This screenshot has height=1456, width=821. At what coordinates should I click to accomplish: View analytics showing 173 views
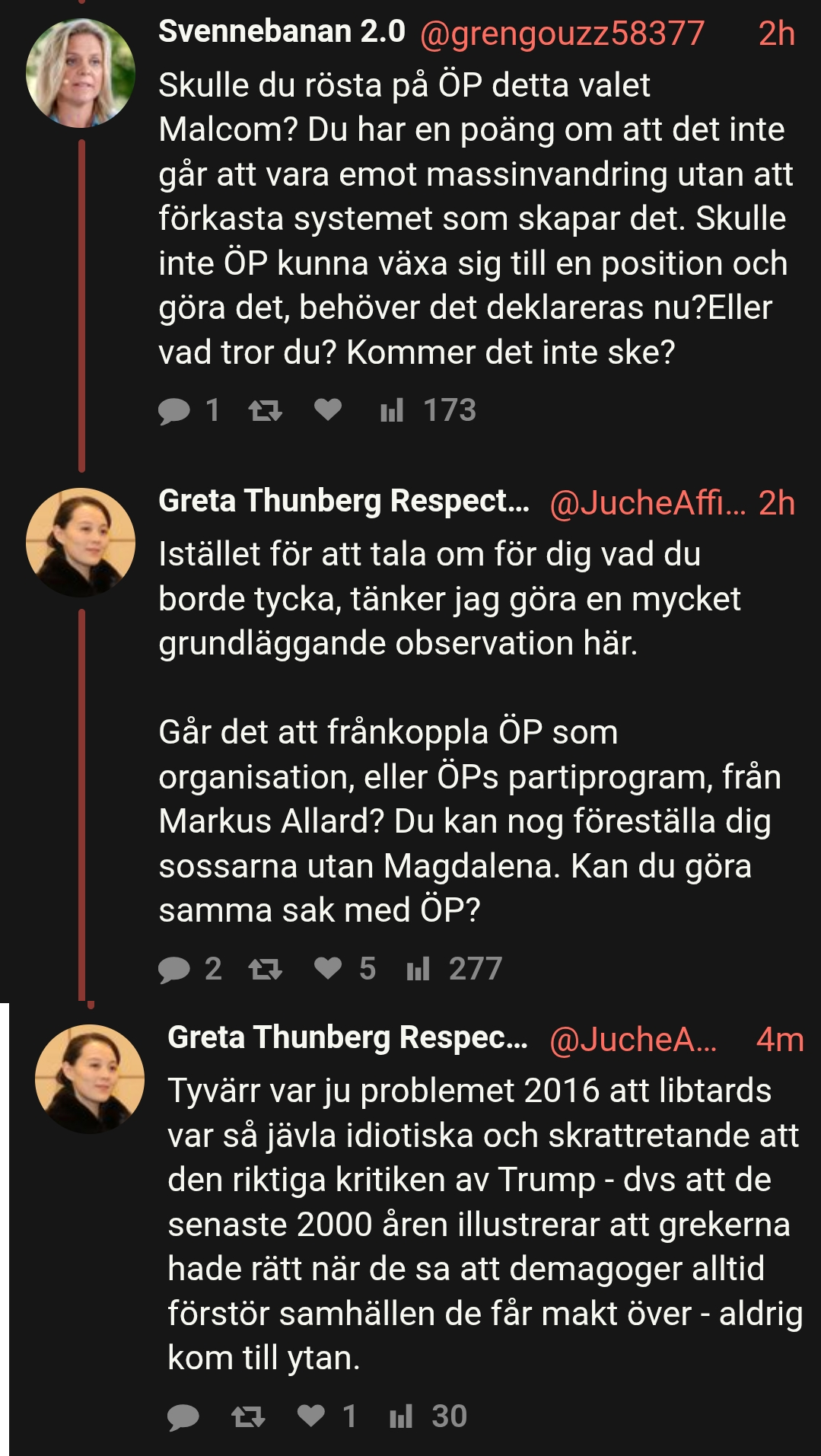(428, 410)
